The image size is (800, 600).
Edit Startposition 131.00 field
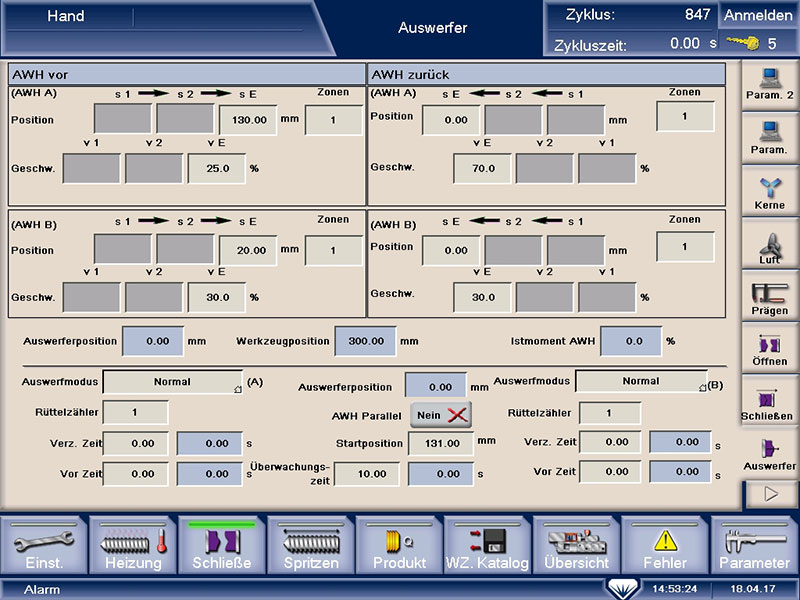441,443
